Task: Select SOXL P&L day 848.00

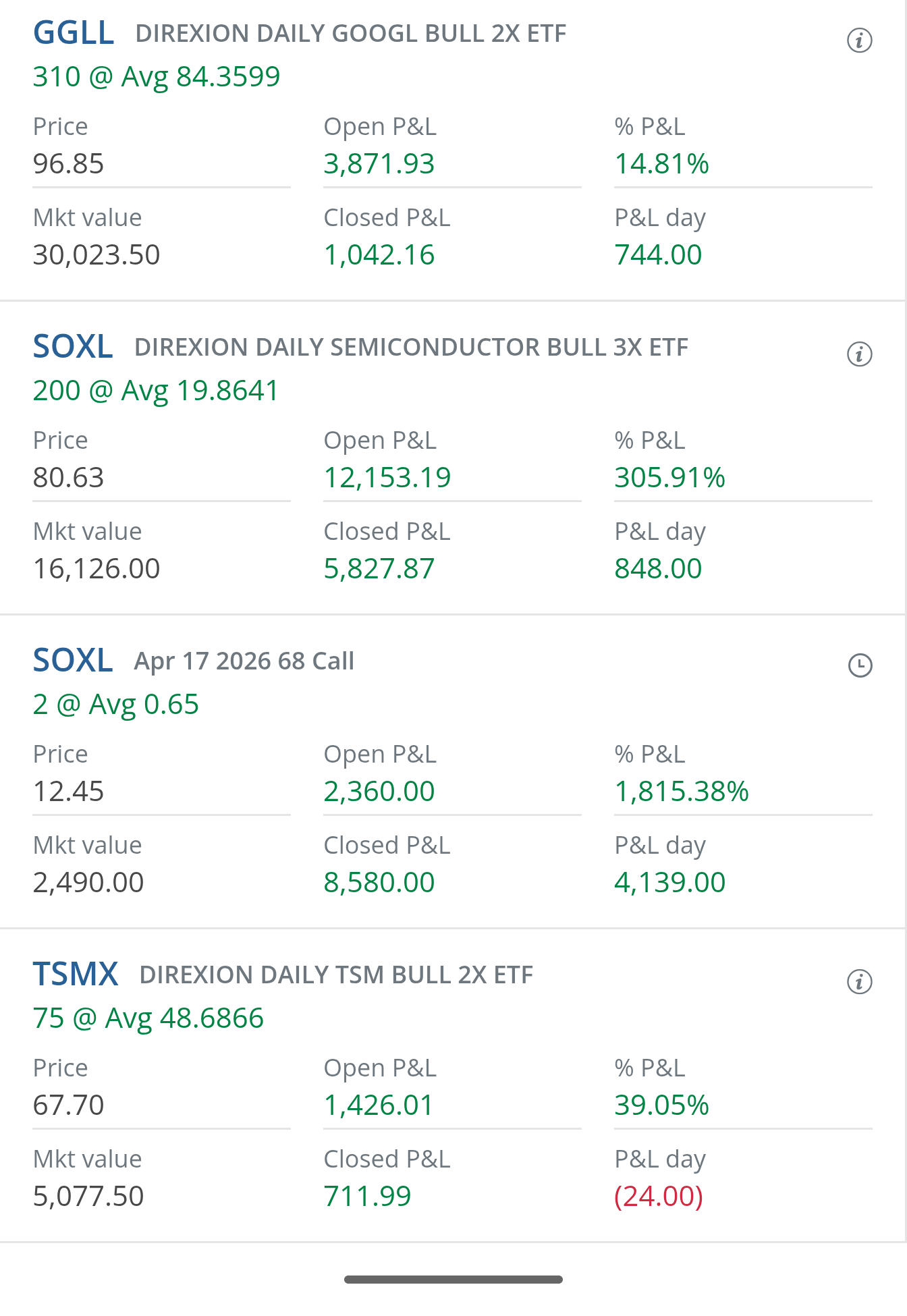Action: (x=659, y=569)
